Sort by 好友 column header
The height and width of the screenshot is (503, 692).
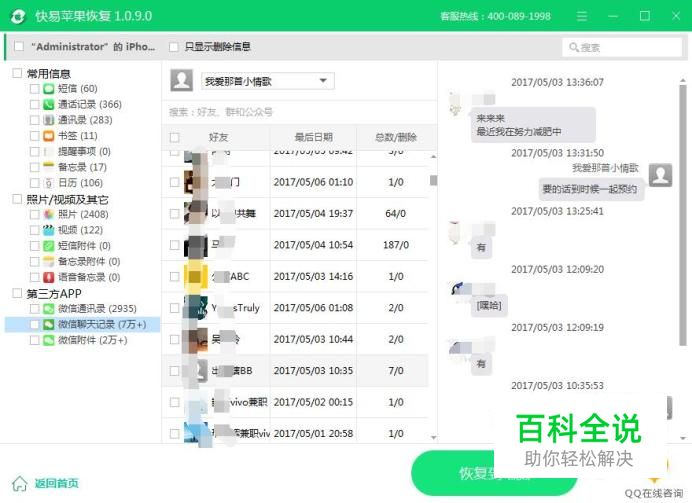[218, 137]
